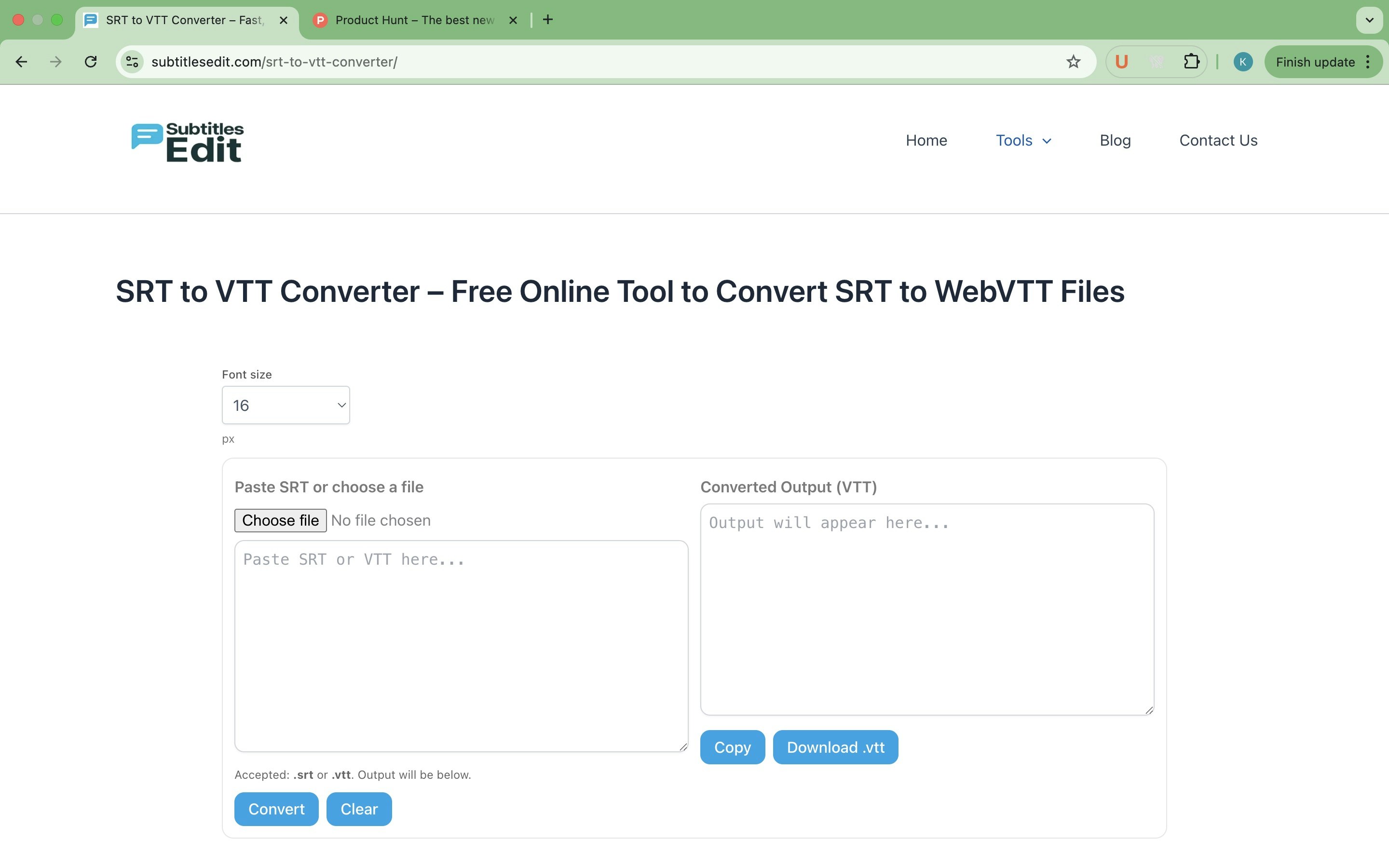Focus the converted output textarea

927,609
